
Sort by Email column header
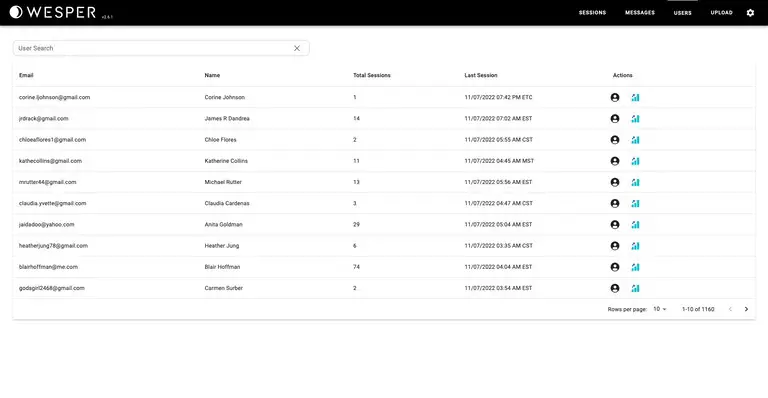tap(26, 75)
